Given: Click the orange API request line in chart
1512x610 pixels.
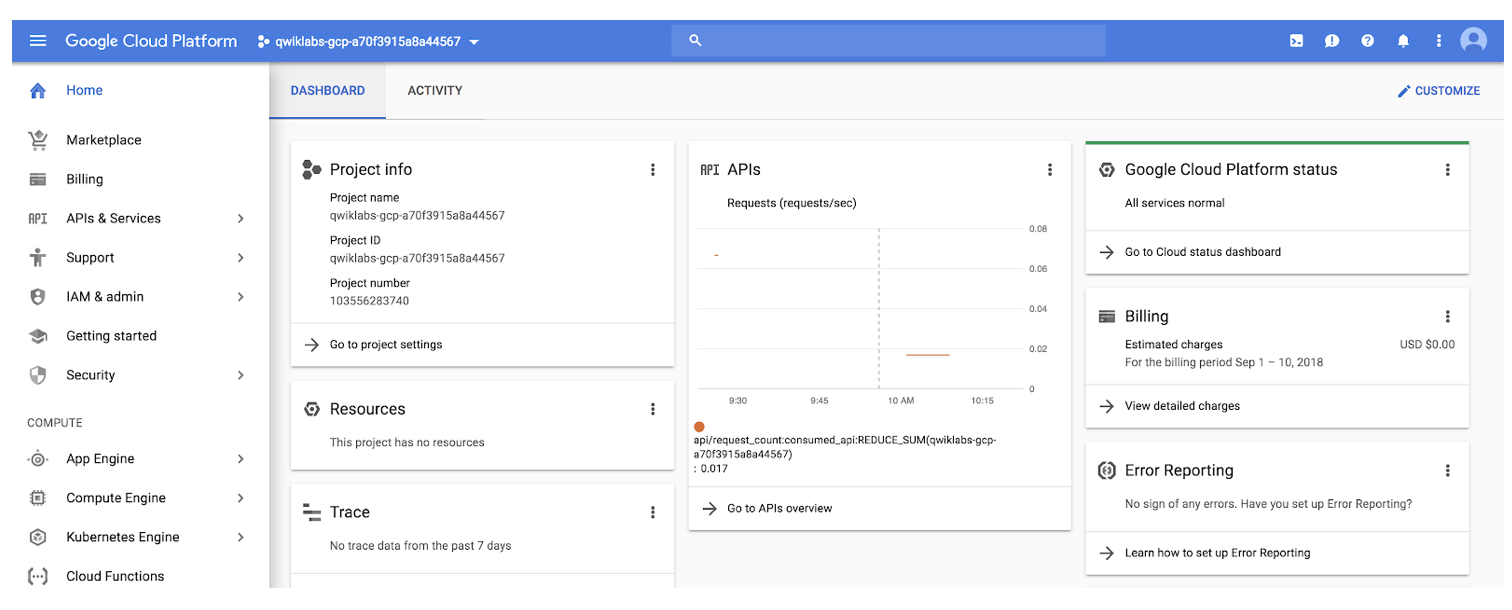Looking at the screenshot, I should point(928,355).
